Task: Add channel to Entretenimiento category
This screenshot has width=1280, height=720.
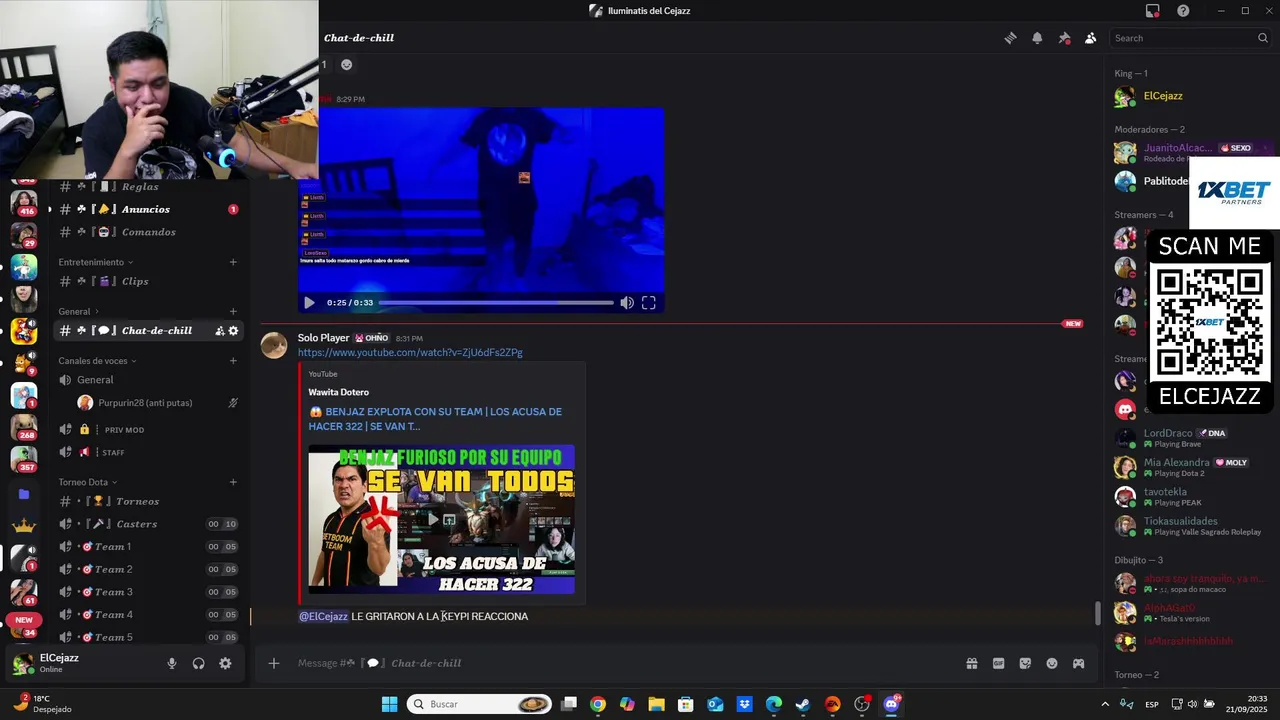Action: (233, 262)
